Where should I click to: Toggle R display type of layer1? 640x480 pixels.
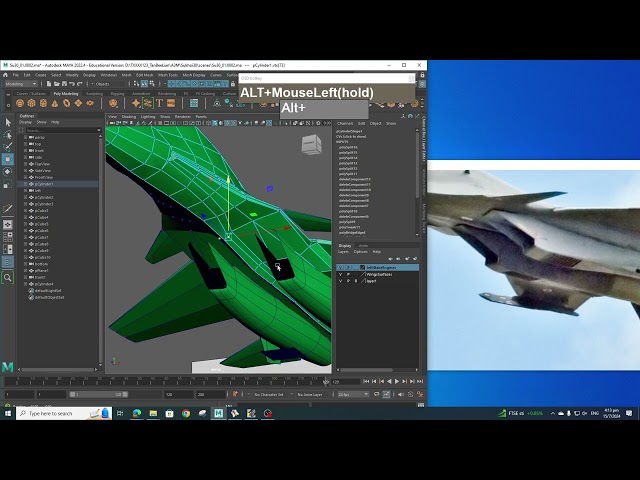[356, 281]
